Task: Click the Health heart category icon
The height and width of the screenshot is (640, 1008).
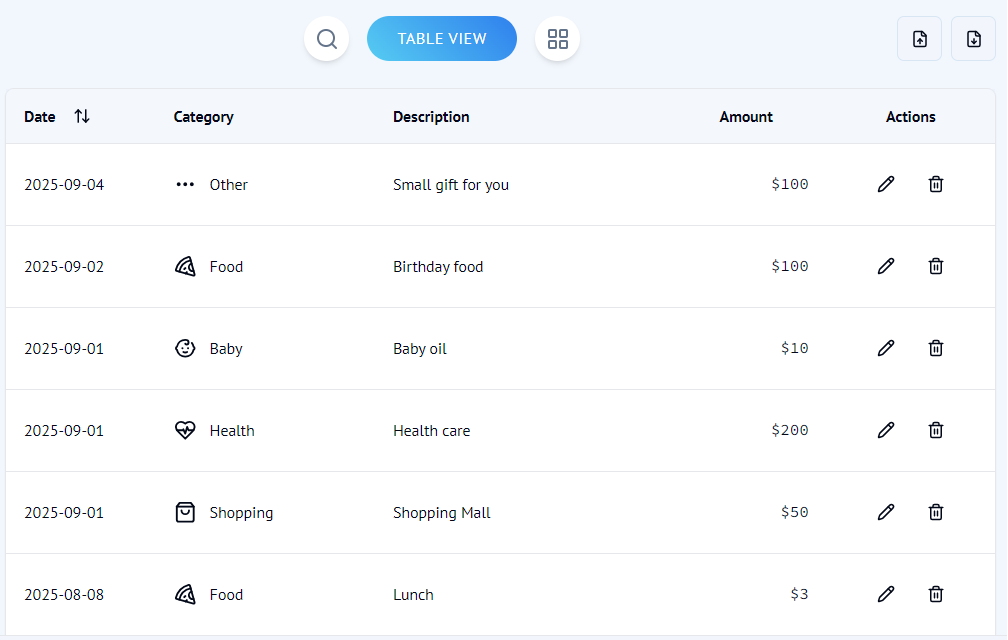Action: (x=185, y=430)
